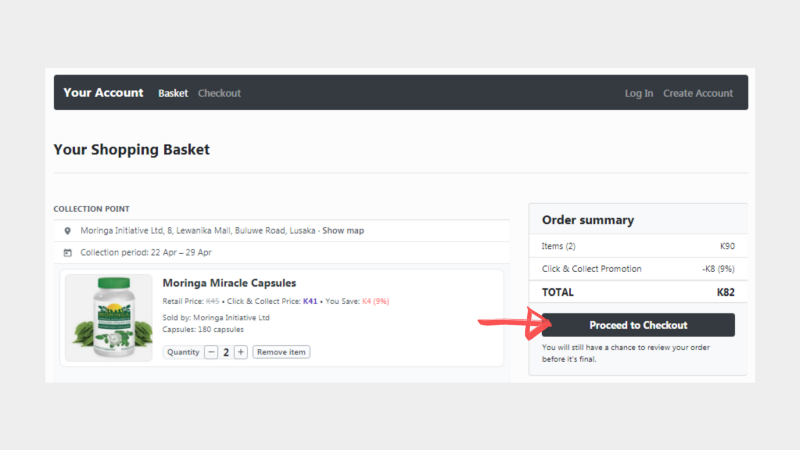Go to the Checkout nav item
The width and height of the screenshot is (800, 450).
click(219, 93)
